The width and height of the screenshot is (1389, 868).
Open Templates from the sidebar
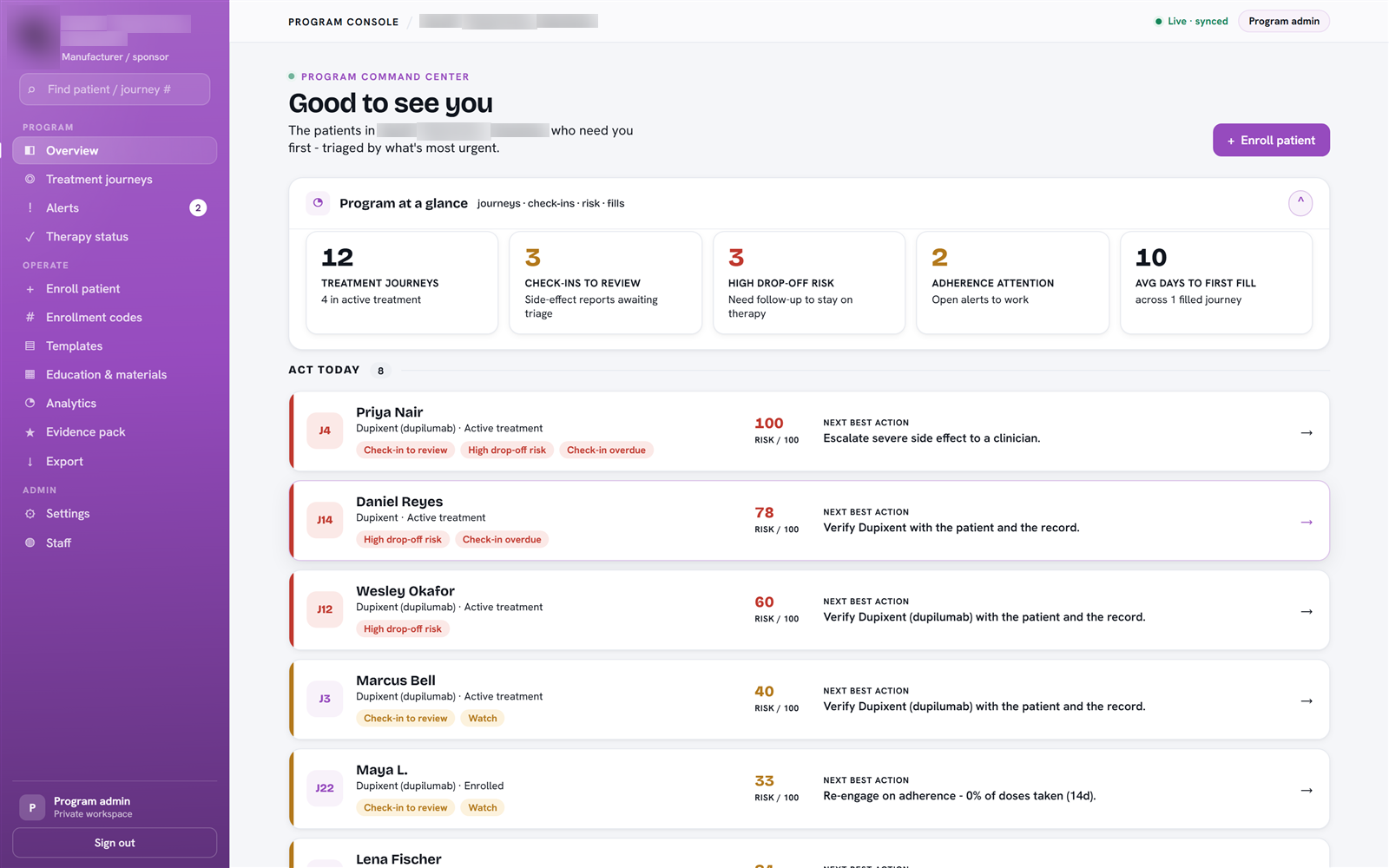pyautogui.click(x=115, y=345)
